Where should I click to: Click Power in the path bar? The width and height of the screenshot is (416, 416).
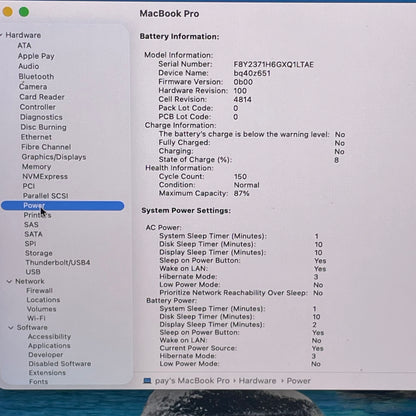298,381
